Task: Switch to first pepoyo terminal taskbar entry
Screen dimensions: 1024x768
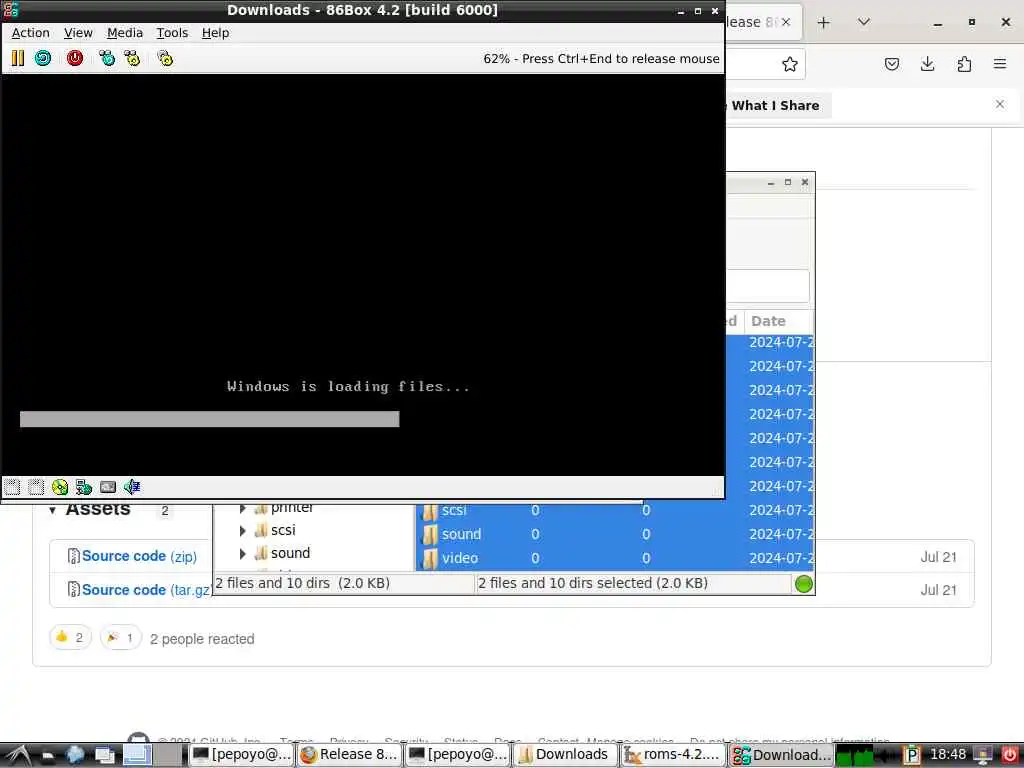Action: [x=242, y=755]
